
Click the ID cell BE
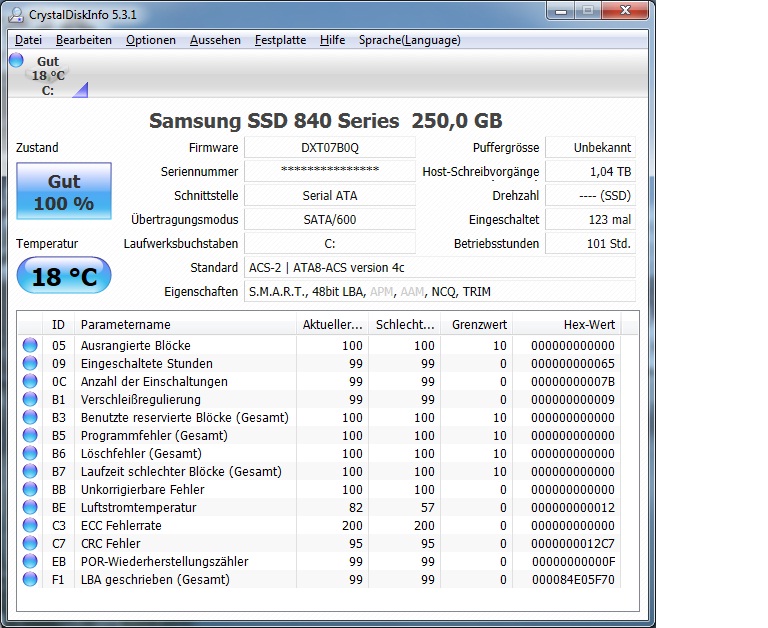click(59, 507)
